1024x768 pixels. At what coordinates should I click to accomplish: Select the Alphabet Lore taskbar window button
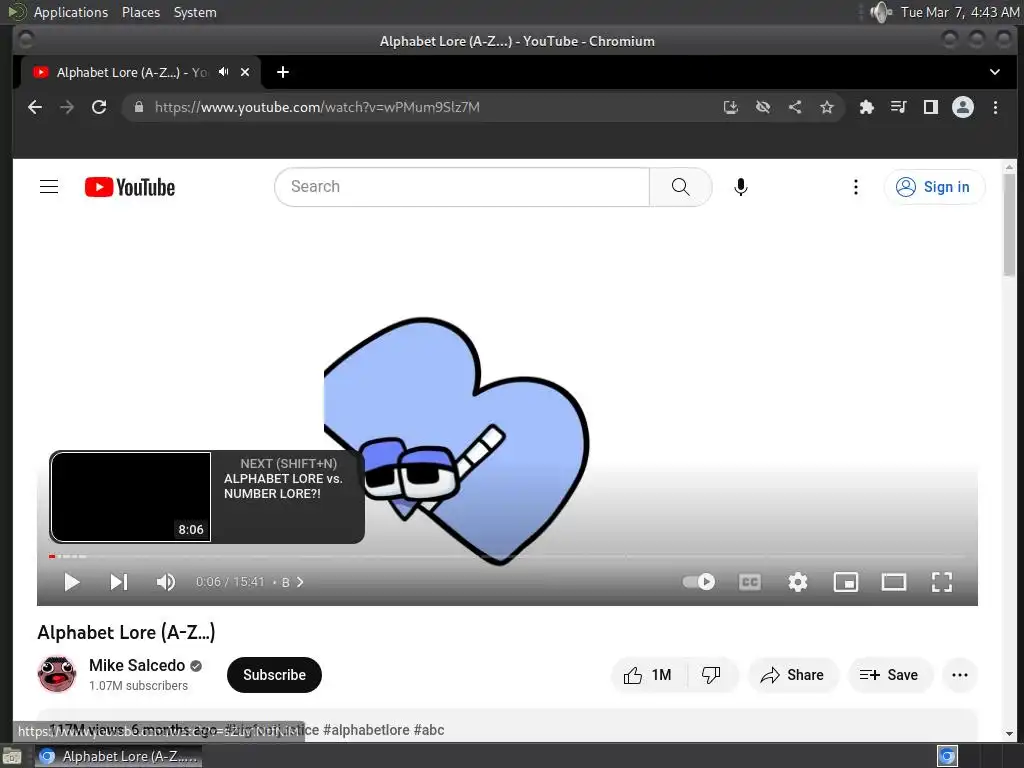(x=118, y=756)
